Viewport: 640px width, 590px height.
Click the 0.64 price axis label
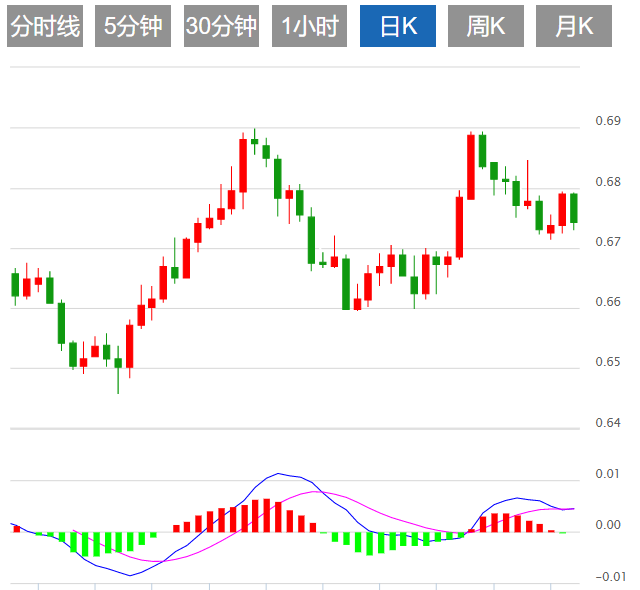608,423
